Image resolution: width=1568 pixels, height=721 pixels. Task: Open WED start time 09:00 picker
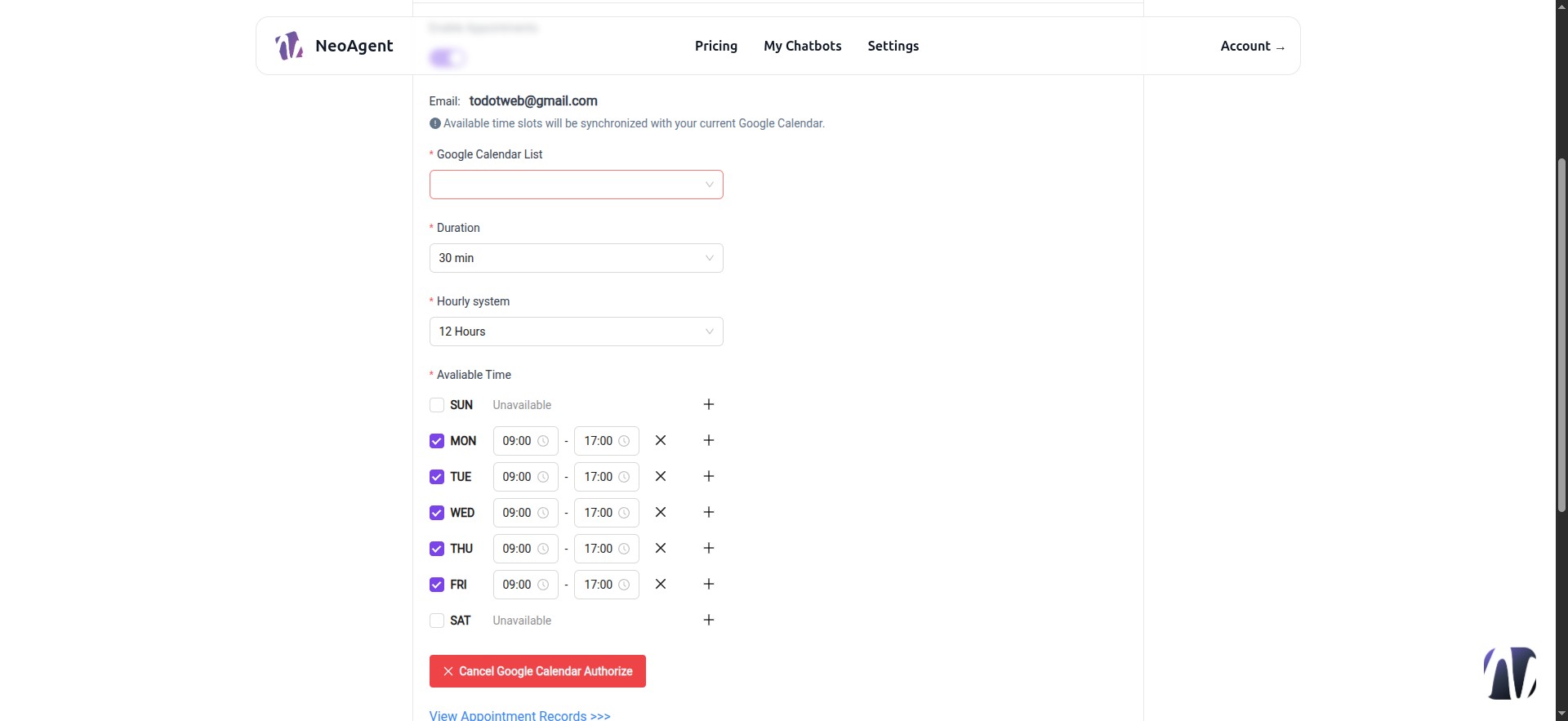(526, 513)
